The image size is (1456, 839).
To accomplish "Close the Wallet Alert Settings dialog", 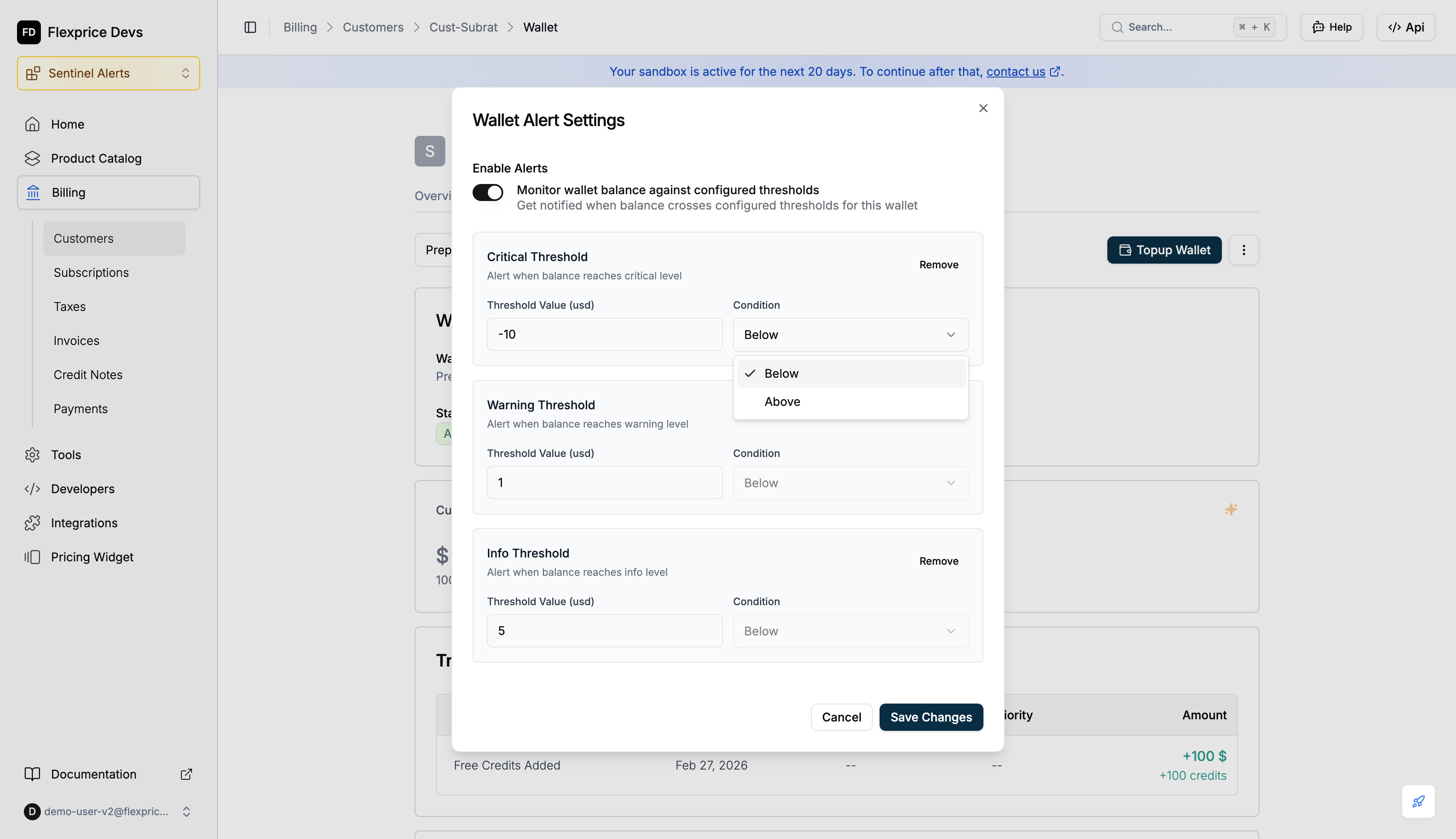I will pos(983,108).
